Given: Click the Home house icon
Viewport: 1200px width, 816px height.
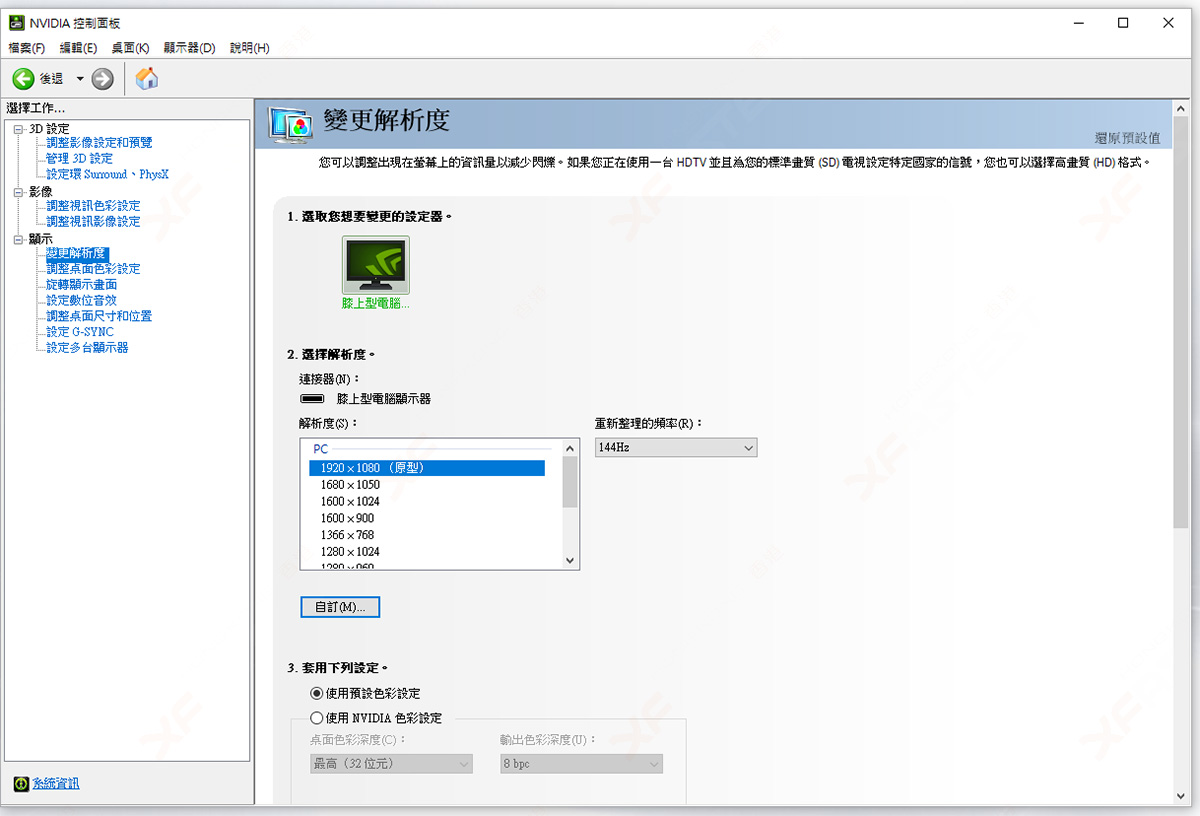Looking at the screenshot, I should pyautogui.click(x=146, y=79).
